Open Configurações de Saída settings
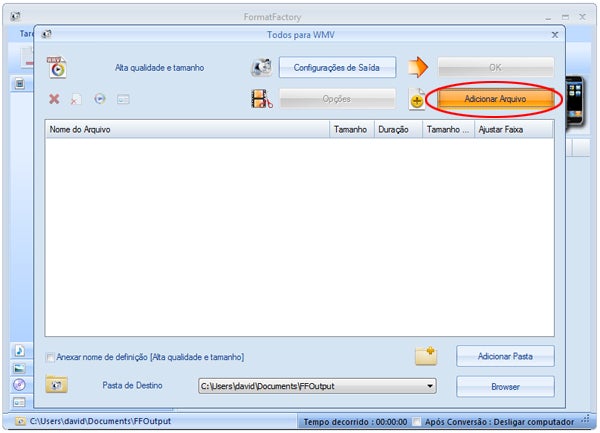The height and width of the screenshot is (433, 600). 337,68
